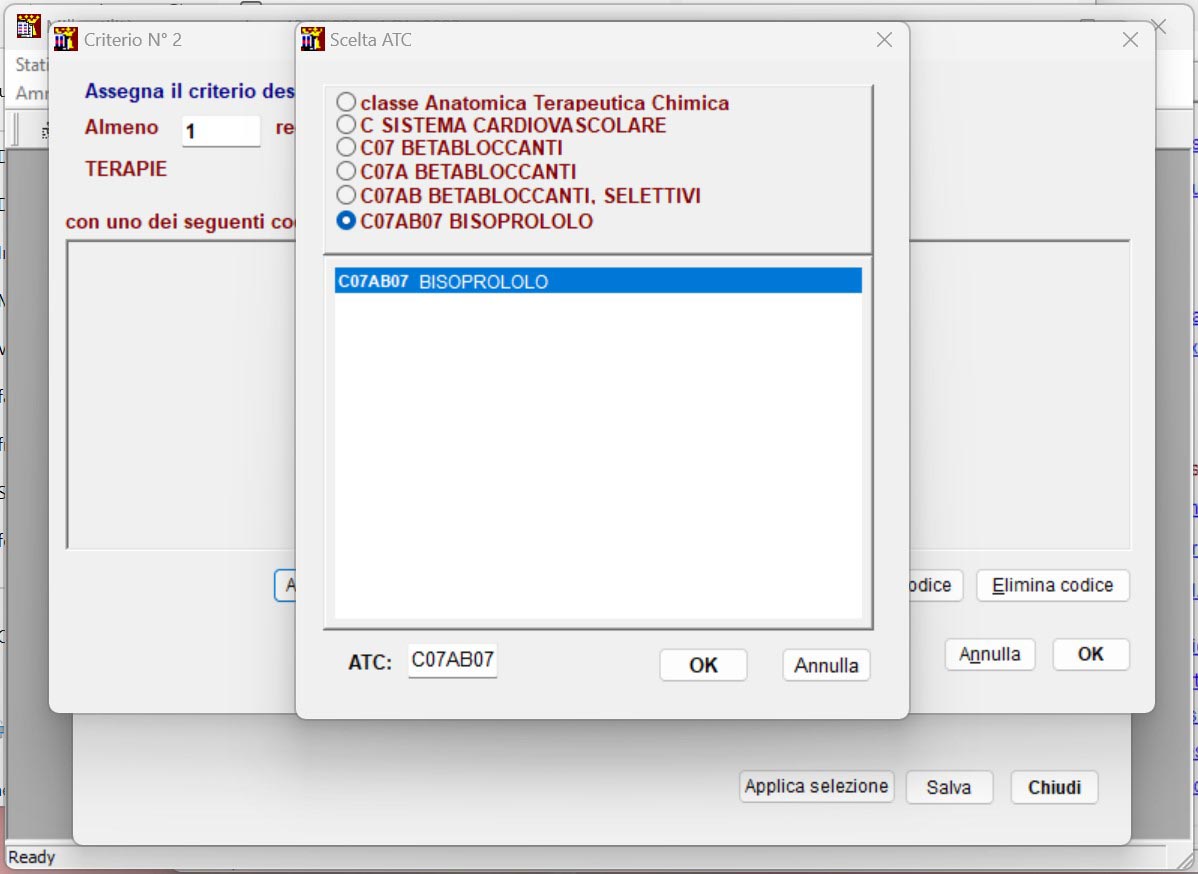This screenshot has width=1198, height=874.
Task: Cancel the Scelta ATC dialog with Annulla
Action: click(x=826, y=665)
